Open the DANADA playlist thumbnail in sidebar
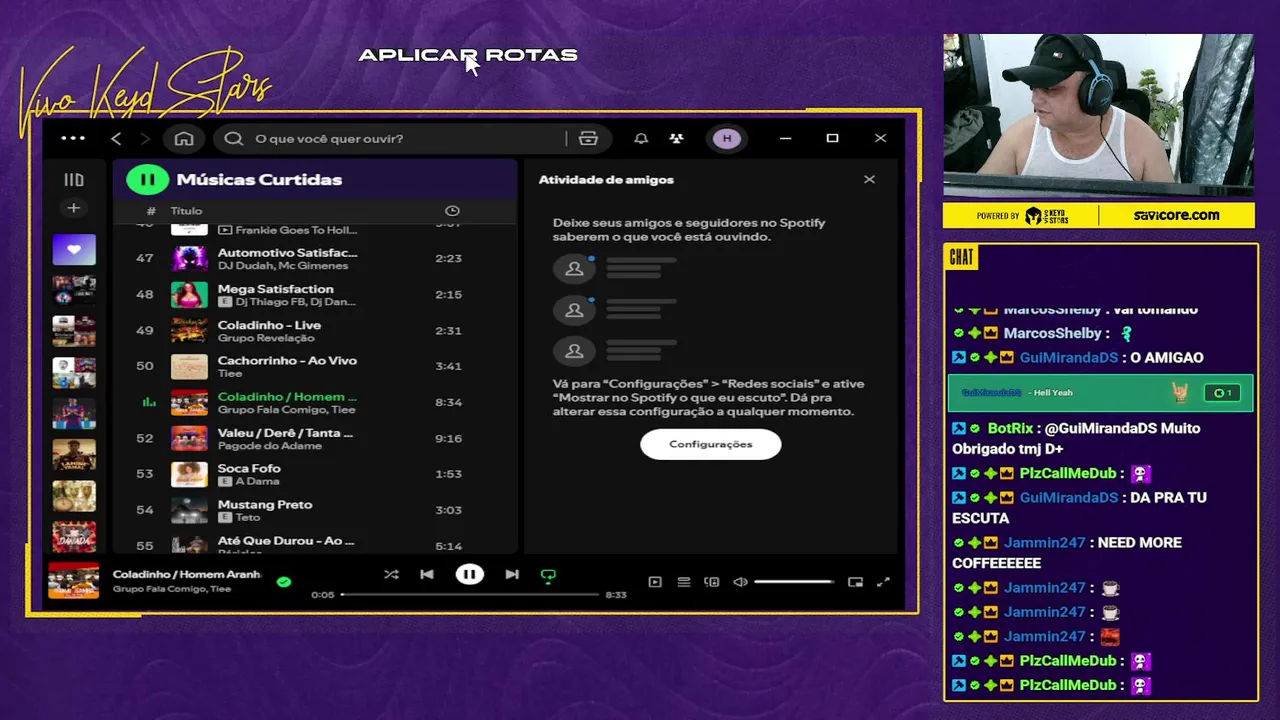 tap(74, 537)
